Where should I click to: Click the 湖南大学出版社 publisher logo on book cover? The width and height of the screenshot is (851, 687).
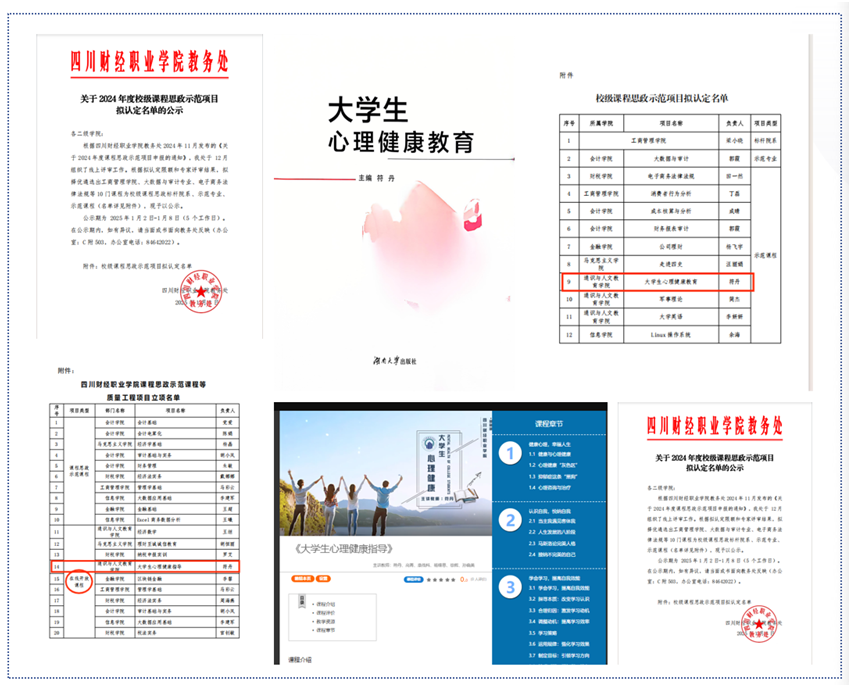point(395,361)
